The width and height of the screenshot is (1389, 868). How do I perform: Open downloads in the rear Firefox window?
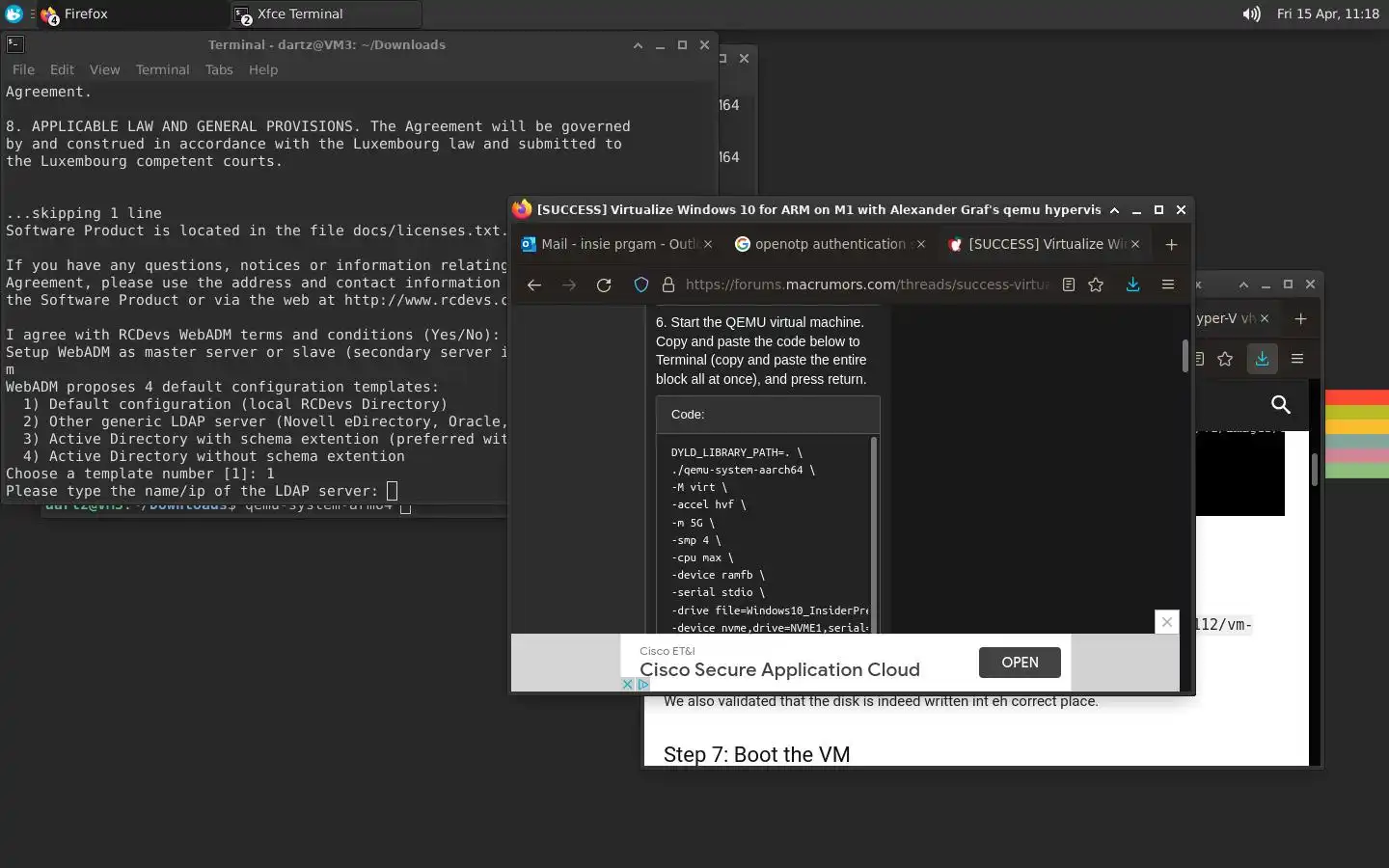[x=1262, y=359]
